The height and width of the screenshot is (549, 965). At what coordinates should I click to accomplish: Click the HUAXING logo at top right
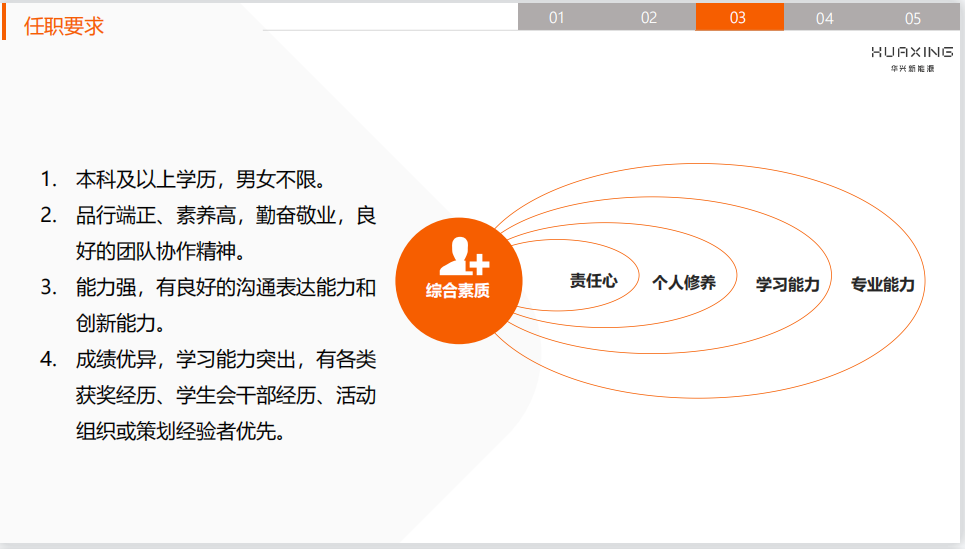pos(911,52)
